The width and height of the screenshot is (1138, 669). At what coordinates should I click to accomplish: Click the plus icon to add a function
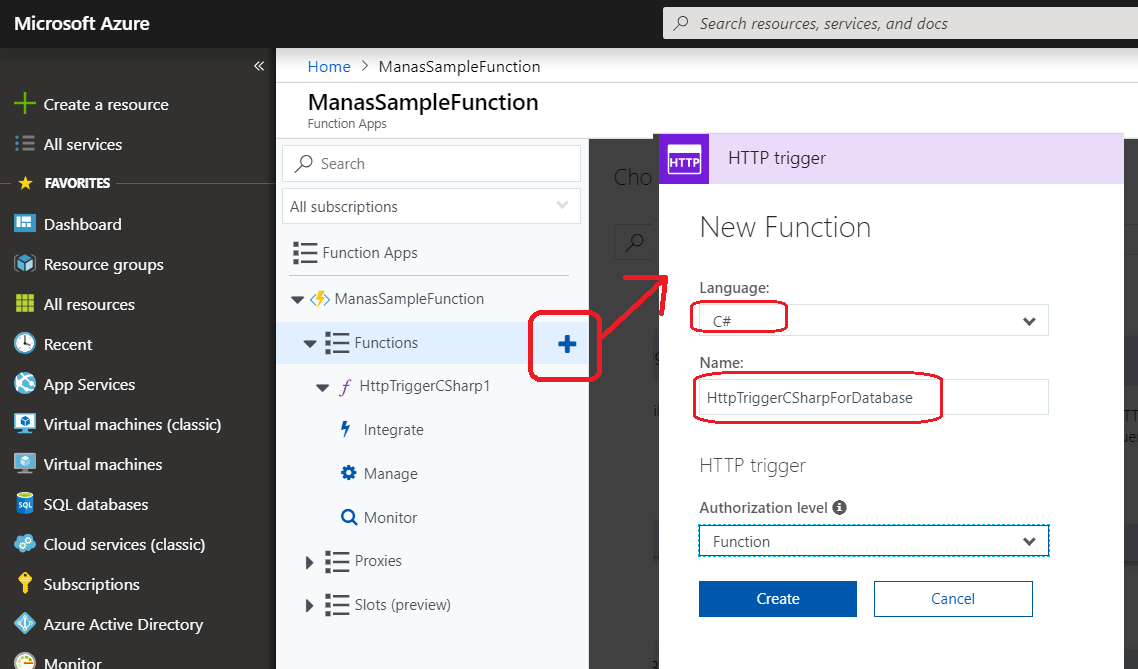click(565, 345)
